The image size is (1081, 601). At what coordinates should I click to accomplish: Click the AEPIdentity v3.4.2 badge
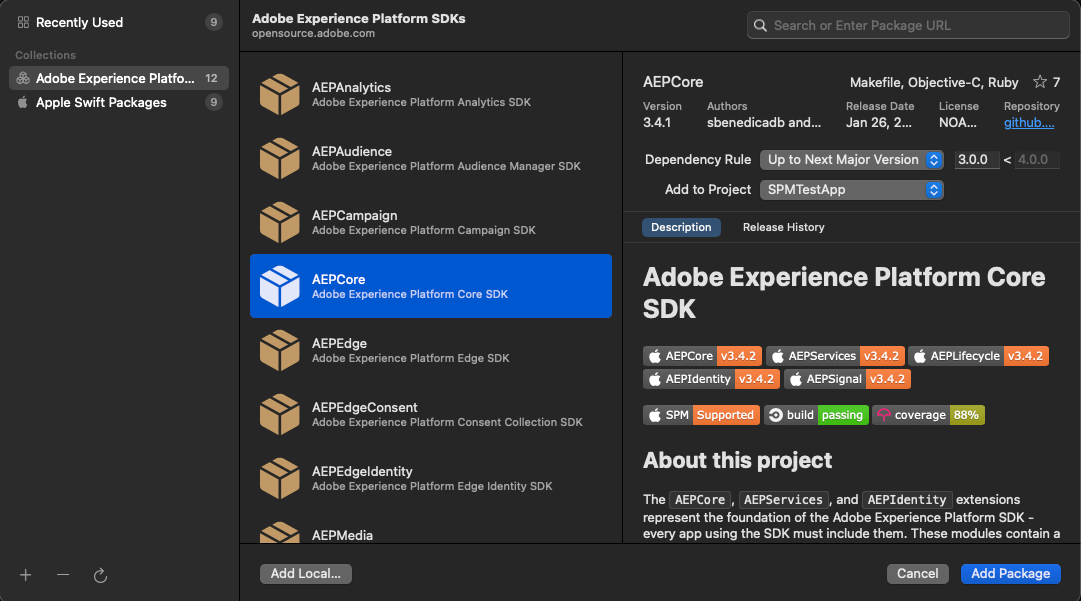coord(711,378)
